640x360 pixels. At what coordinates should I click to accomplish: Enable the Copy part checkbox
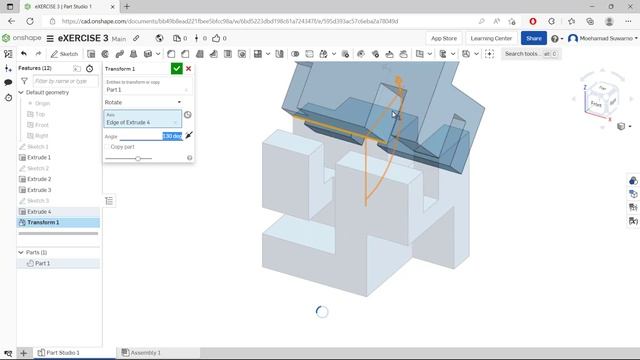(x=107, y=147)
